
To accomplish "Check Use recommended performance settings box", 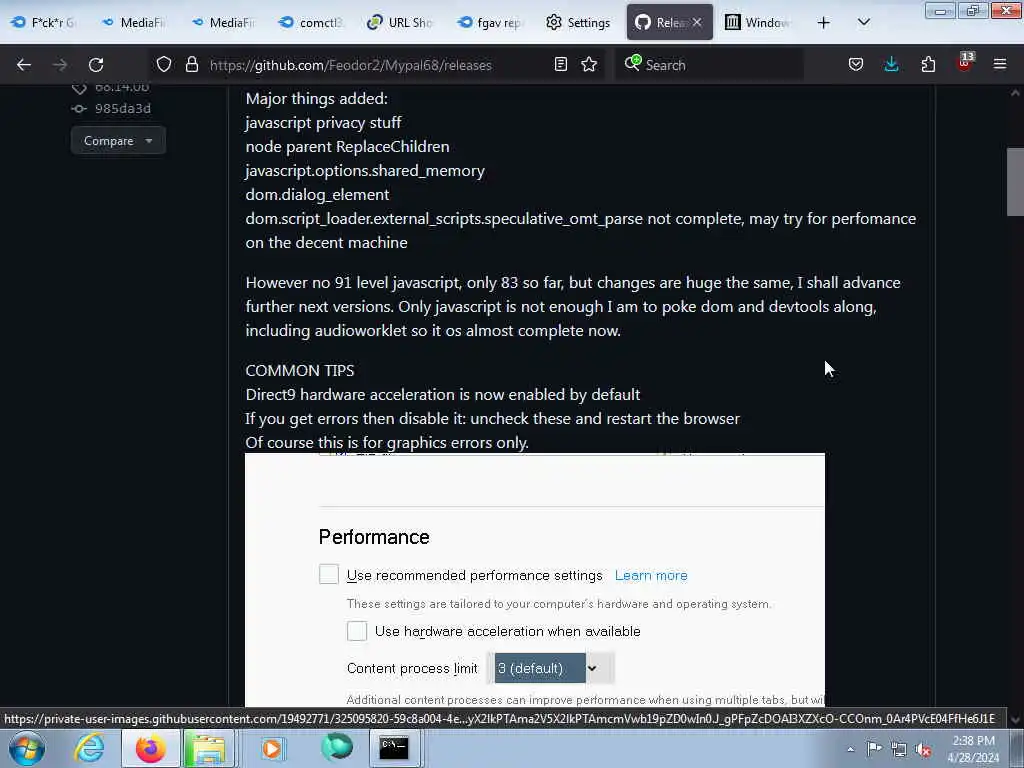I will (329, 575).
